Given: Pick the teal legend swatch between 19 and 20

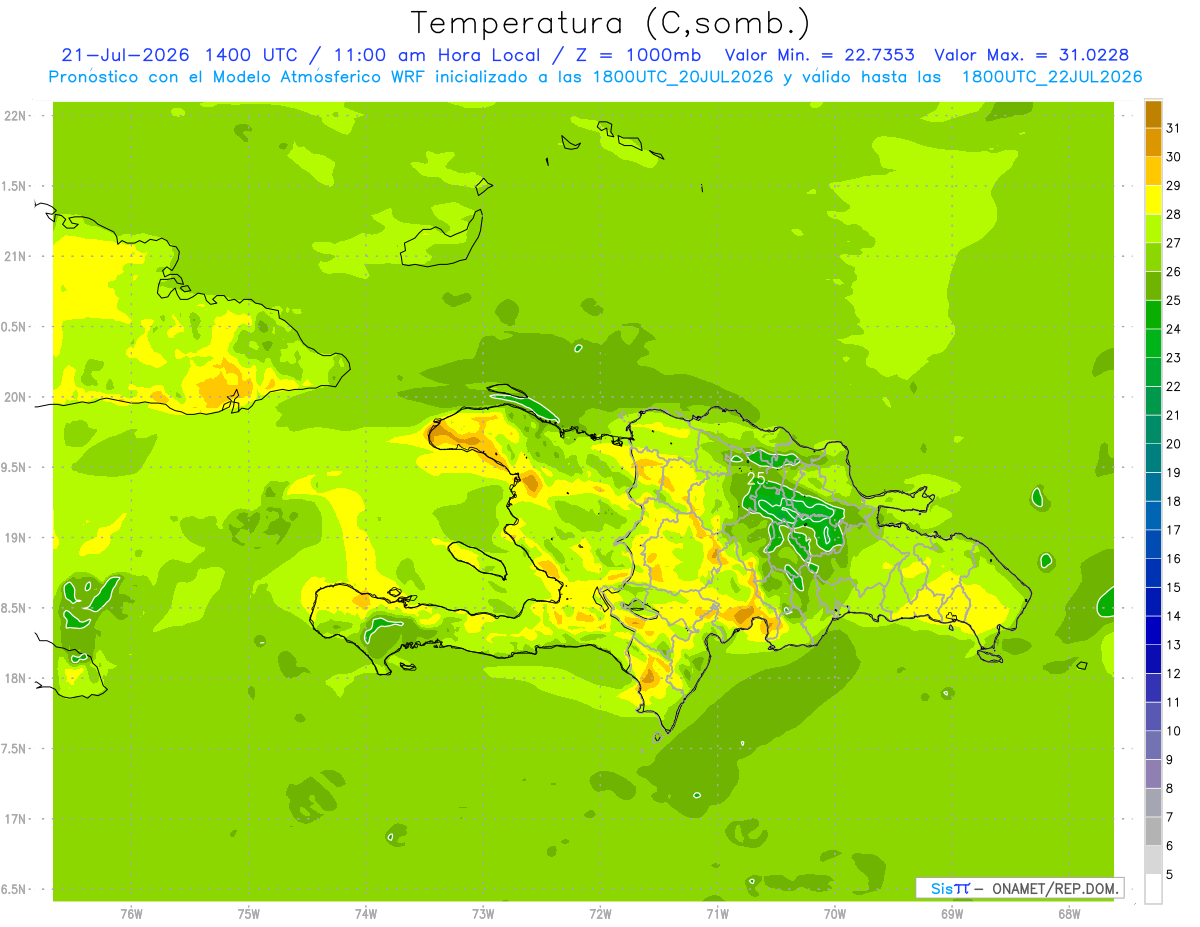Looking at the screenshot, I should click(1153, 459).
